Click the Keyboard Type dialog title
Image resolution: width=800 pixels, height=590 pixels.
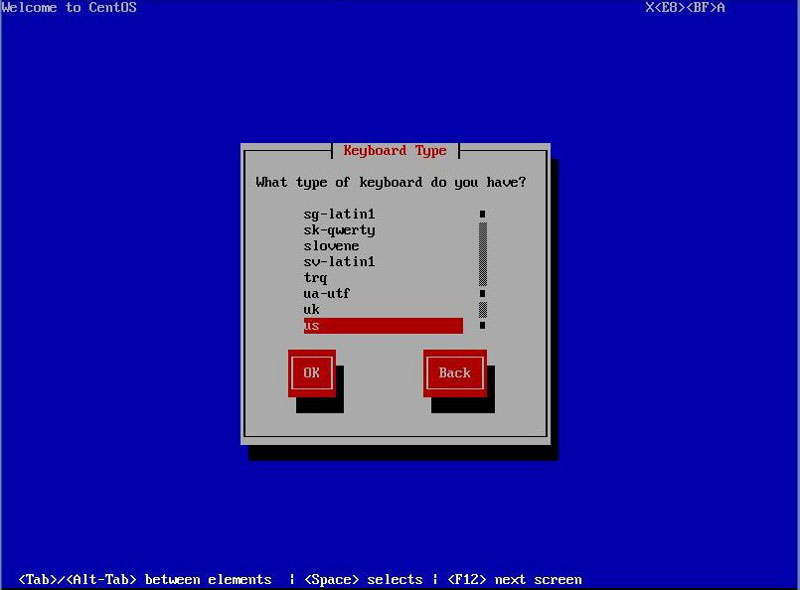coord(395,151)
